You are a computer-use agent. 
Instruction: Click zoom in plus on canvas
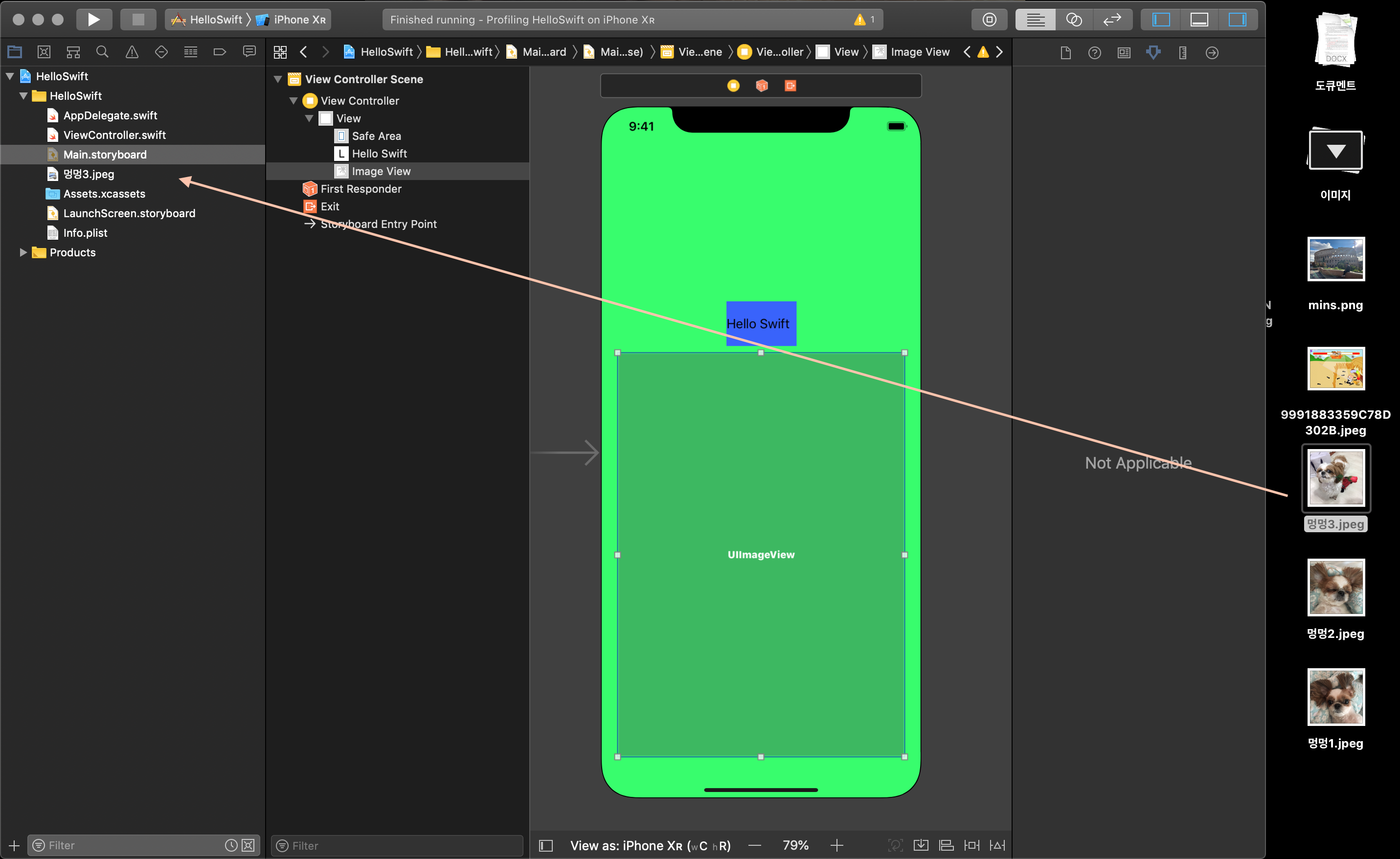point(836,845)
